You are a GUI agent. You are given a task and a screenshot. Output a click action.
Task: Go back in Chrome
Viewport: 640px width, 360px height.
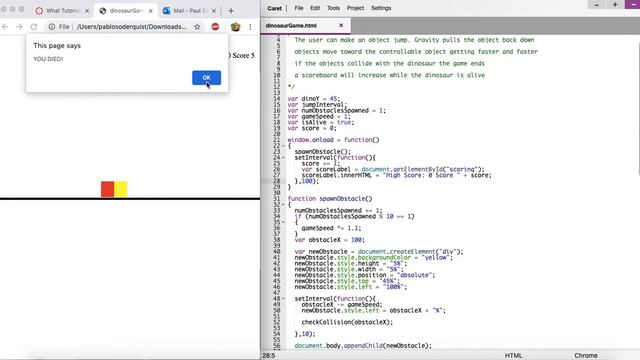(5, 27)
